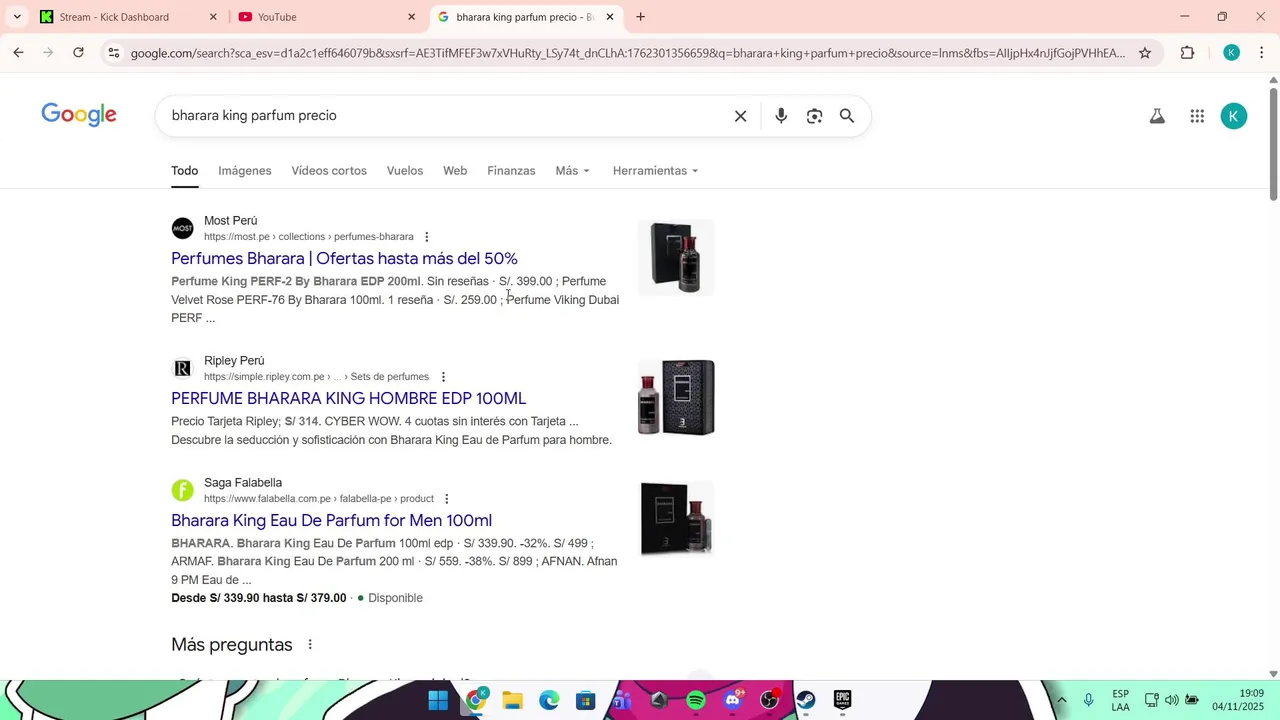Open more options for Ripley Perú result
The image size is (1280, 720).
(x=443, y=377)
